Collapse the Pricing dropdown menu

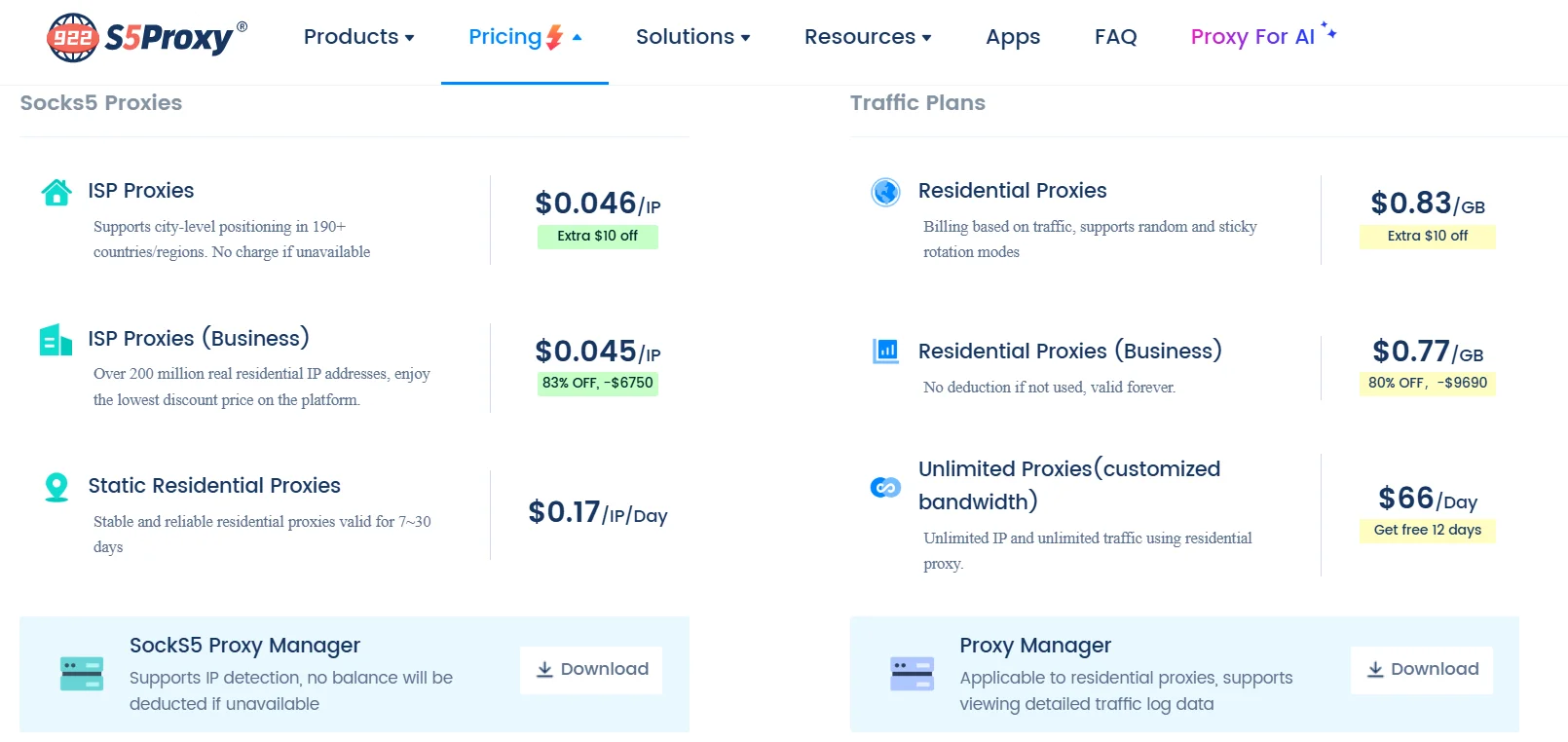point(524,37)
